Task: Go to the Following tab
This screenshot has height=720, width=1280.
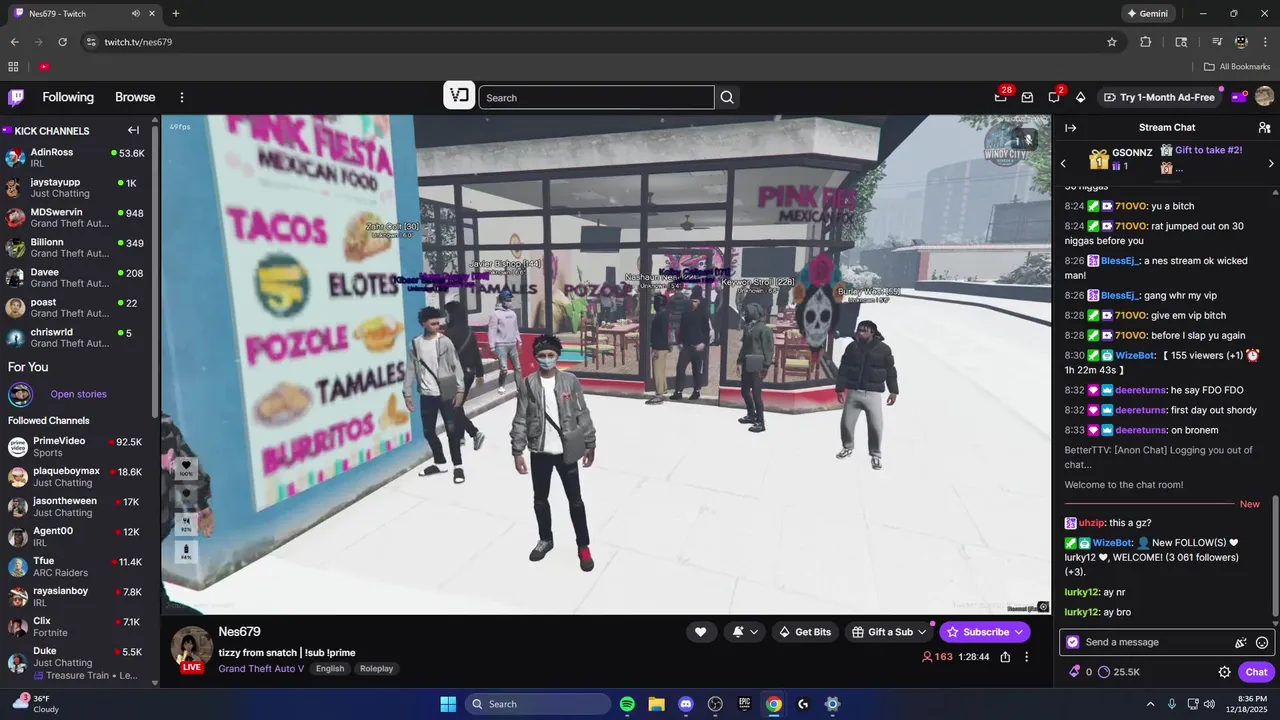Action: (68, 97)
